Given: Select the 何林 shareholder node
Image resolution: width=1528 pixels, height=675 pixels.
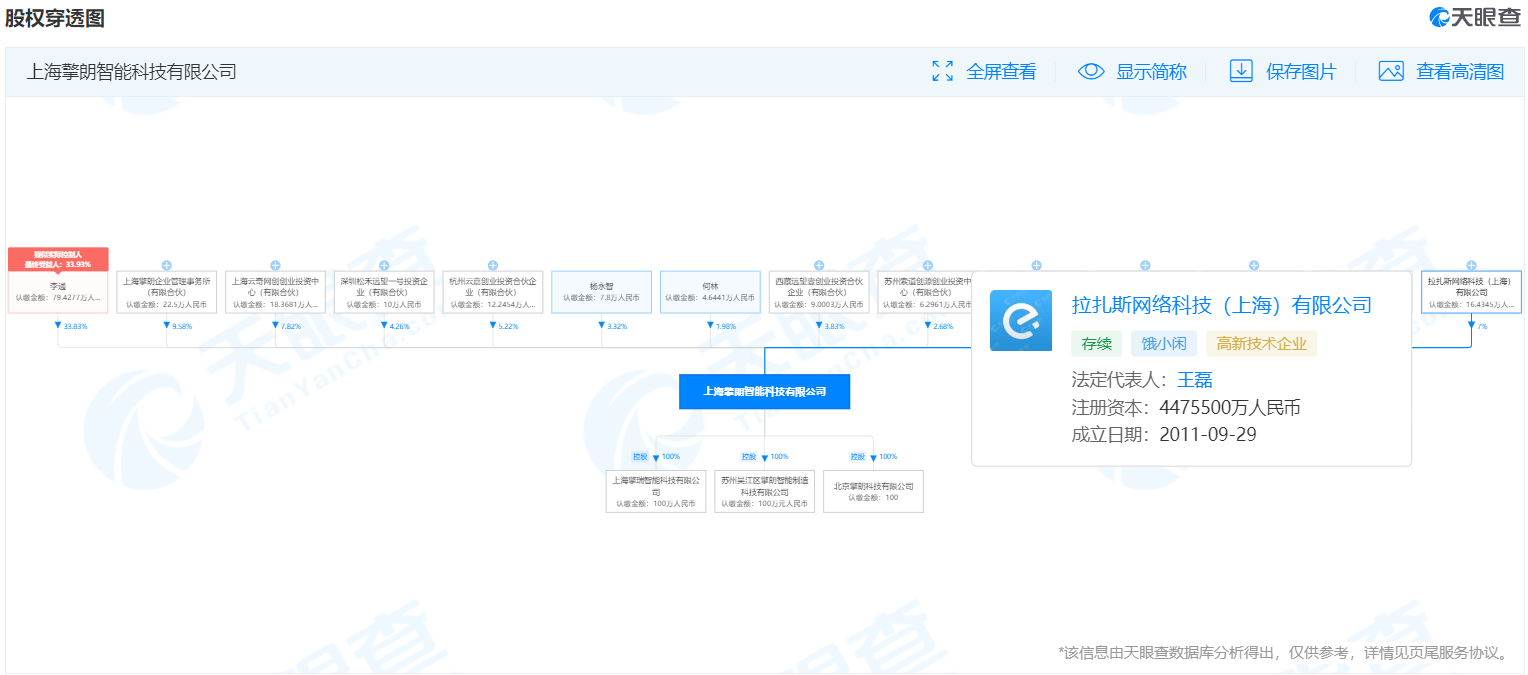Looking at the screenshot, I should [x=710, y=292].
